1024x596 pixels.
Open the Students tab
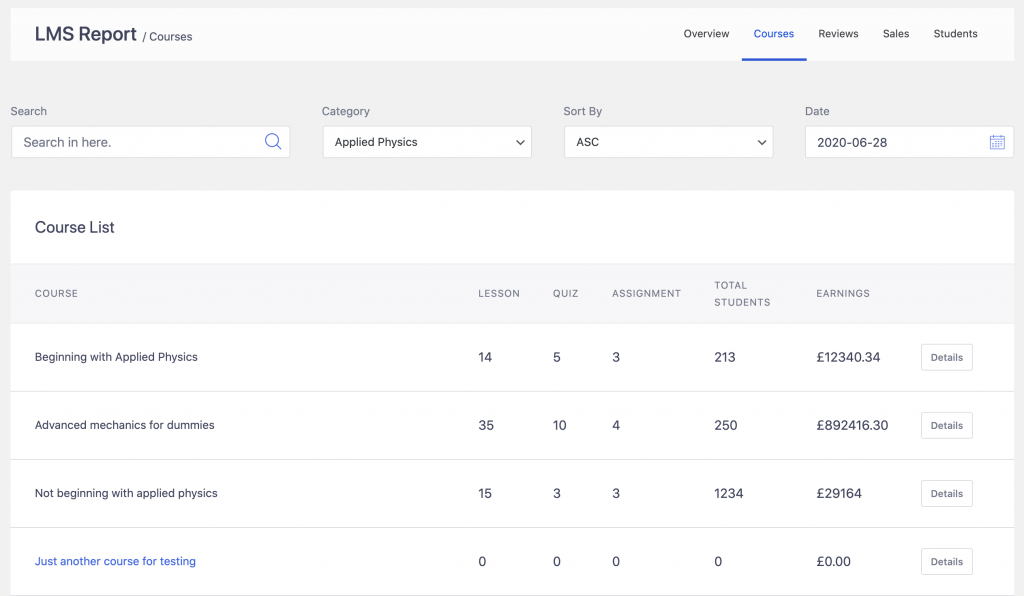pyautogui.click(x=955, y=33)
